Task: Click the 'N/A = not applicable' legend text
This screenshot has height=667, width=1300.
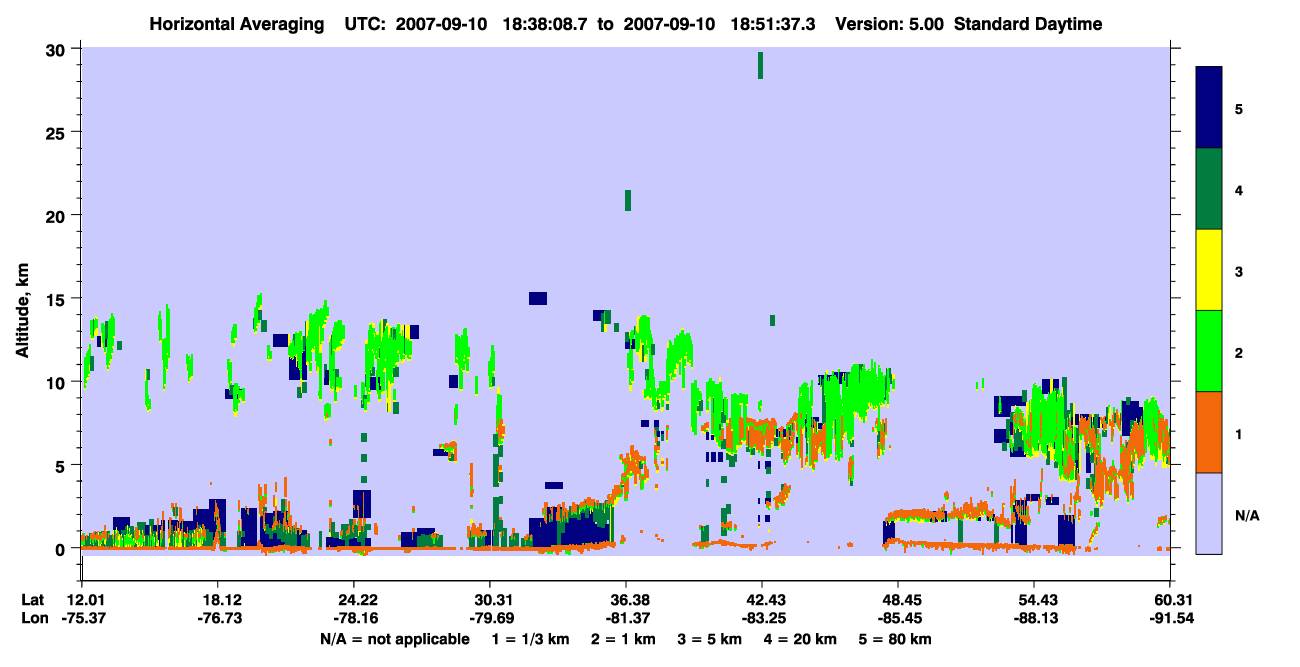Action: click(395, 639)
